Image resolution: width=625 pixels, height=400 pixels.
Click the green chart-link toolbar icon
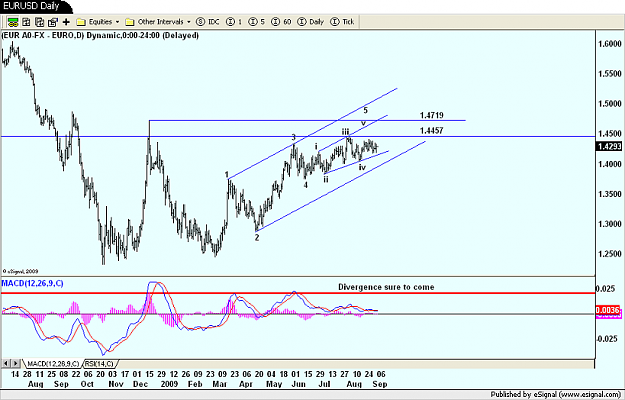click(x=13, y=22)
